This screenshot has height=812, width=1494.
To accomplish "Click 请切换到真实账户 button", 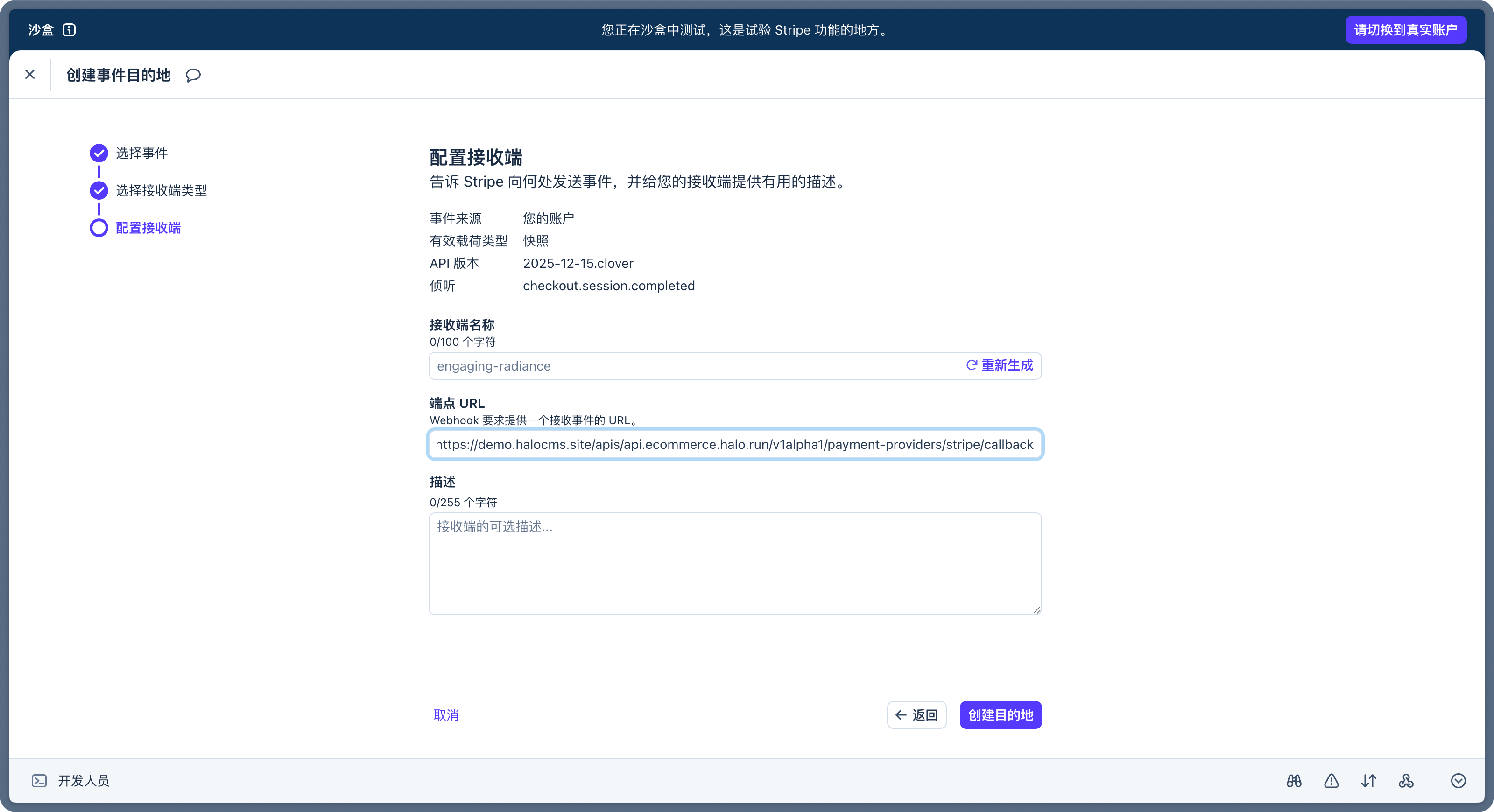I will [1405, 29].
